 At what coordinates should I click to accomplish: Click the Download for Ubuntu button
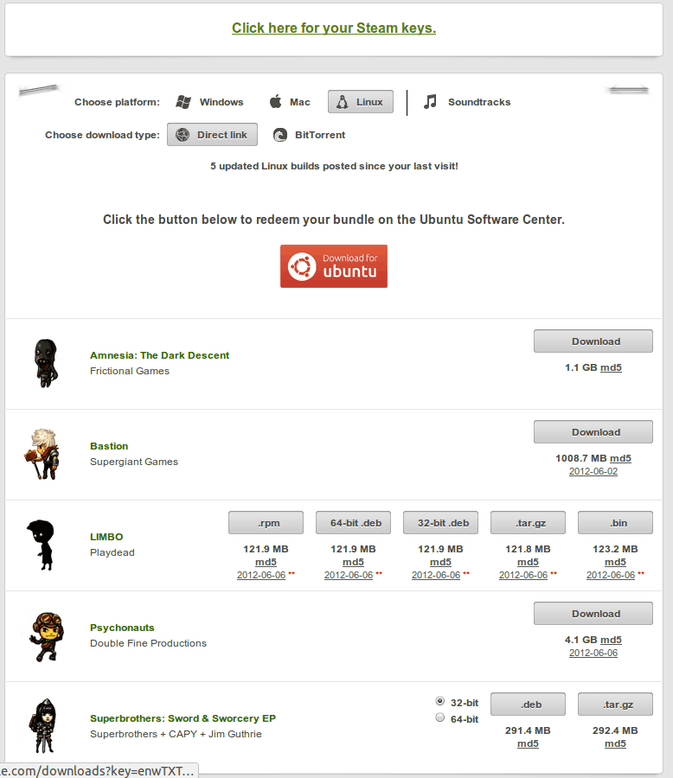333,266
